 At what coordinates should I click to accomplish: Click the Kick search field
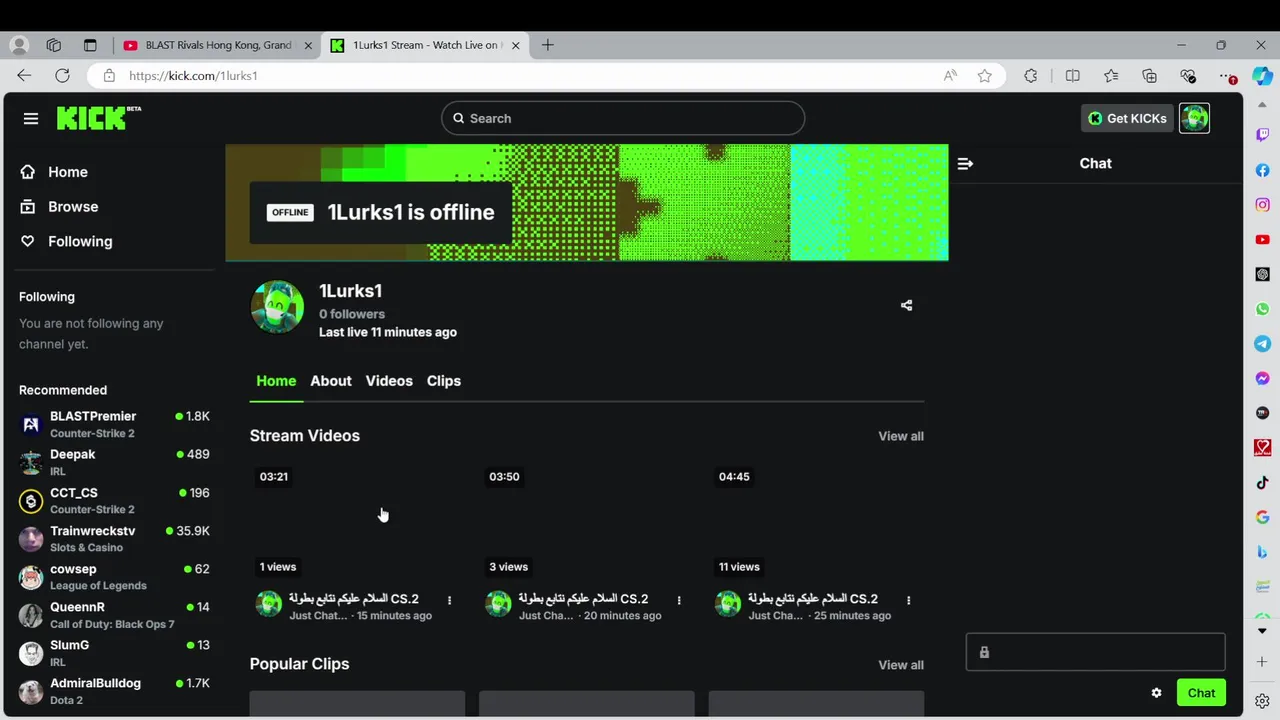pyautogui.click(x=623, y=118)
